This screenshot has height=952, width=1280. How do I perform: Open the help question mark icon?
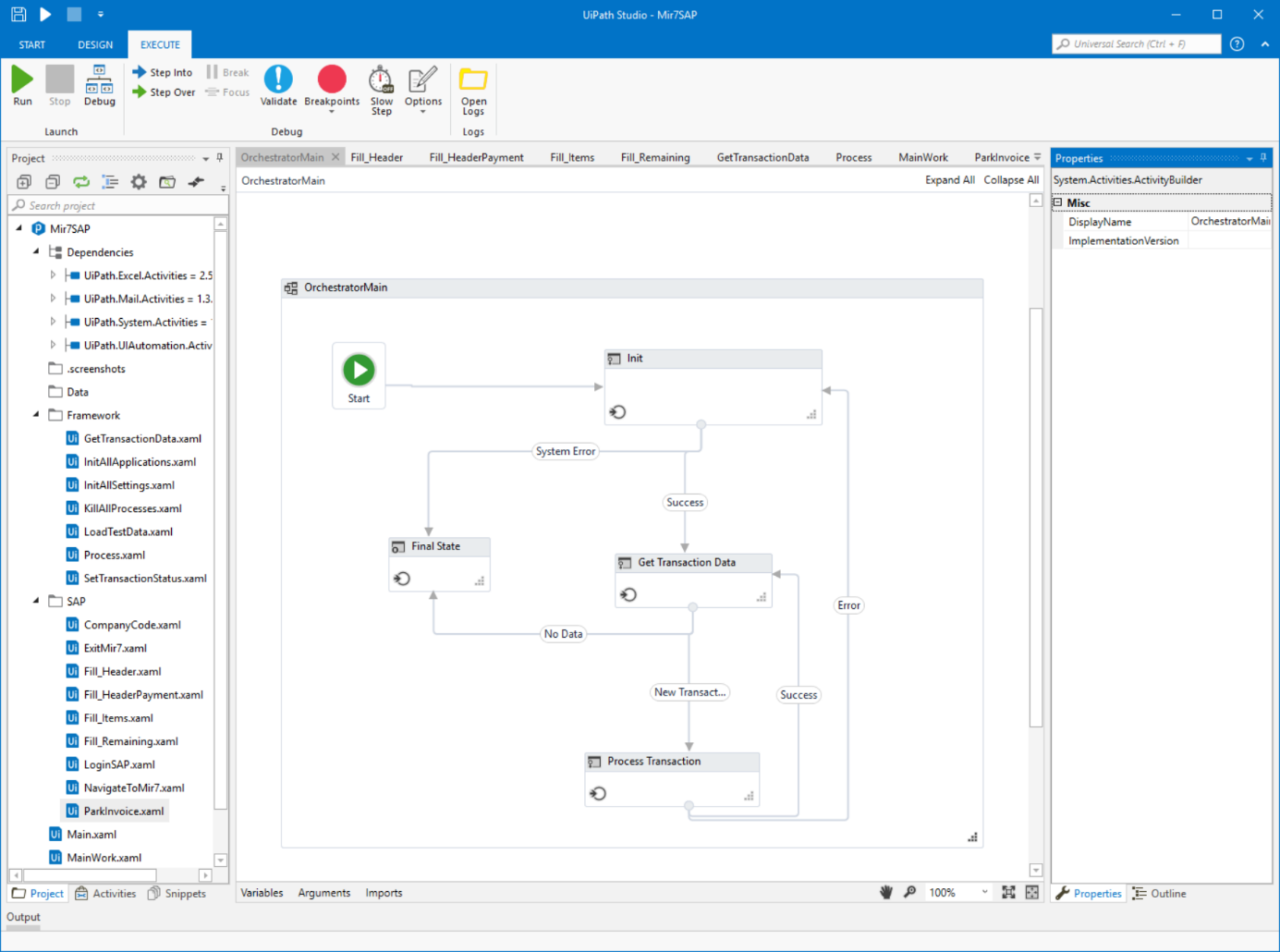[1237, 44]
